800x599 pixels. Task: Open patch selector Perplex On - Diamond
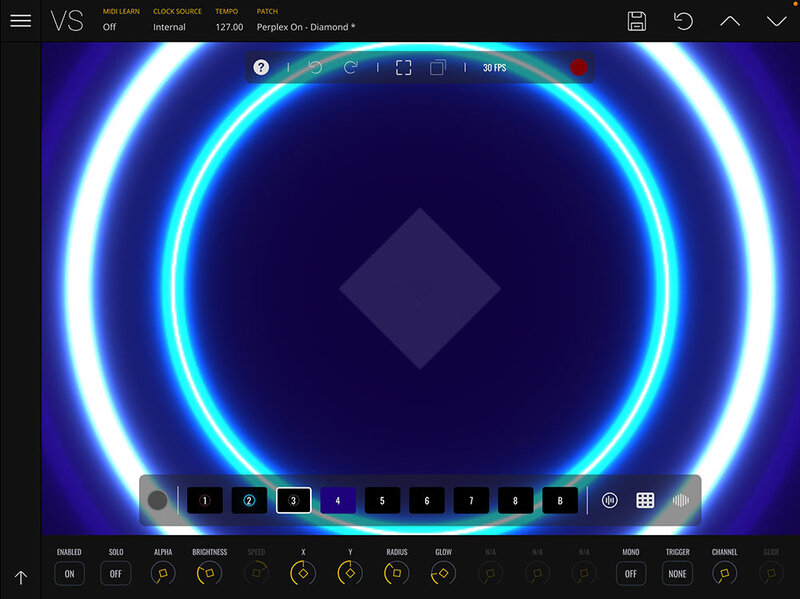[306, 20]
